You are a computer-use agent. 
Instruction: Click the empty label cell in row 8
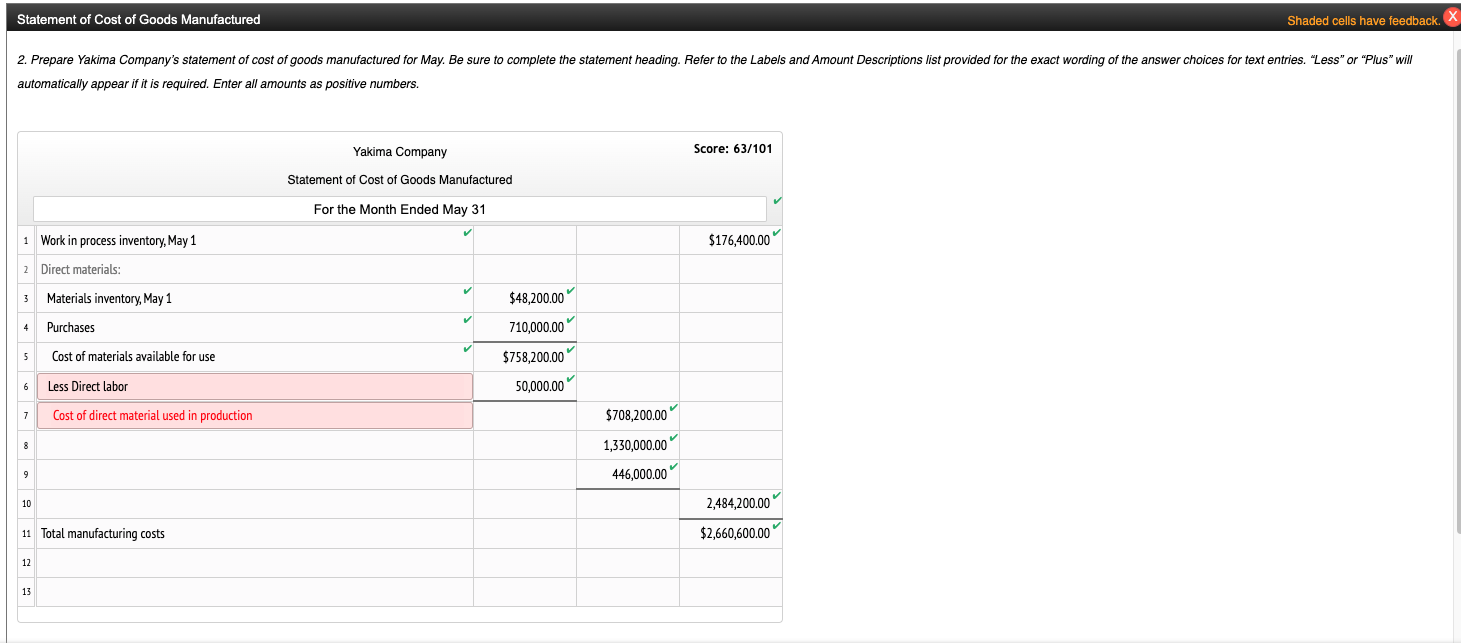255,445
